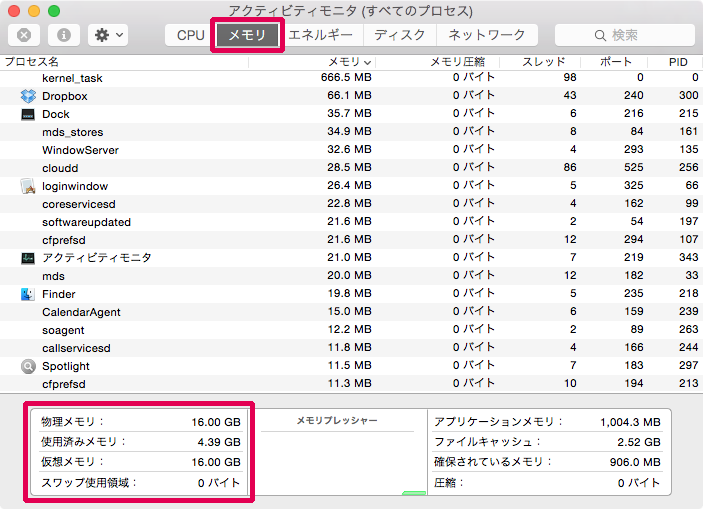The image size is (703, 509).
Task: Click the 666.5 MB memory value
Action: point(346,77)
